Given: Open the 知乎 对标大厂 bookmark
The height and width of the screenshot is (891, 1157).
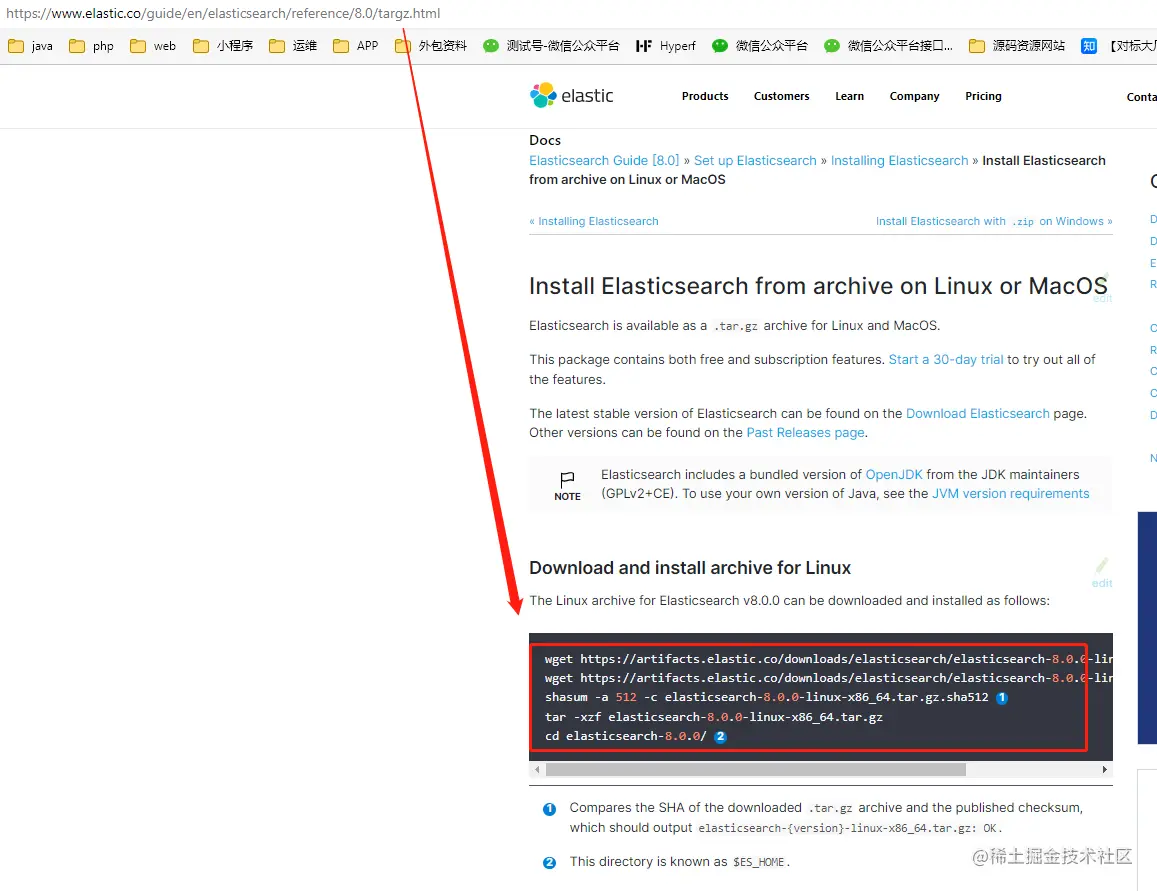Looking at the screenshot, I should tap(1119, 46).
